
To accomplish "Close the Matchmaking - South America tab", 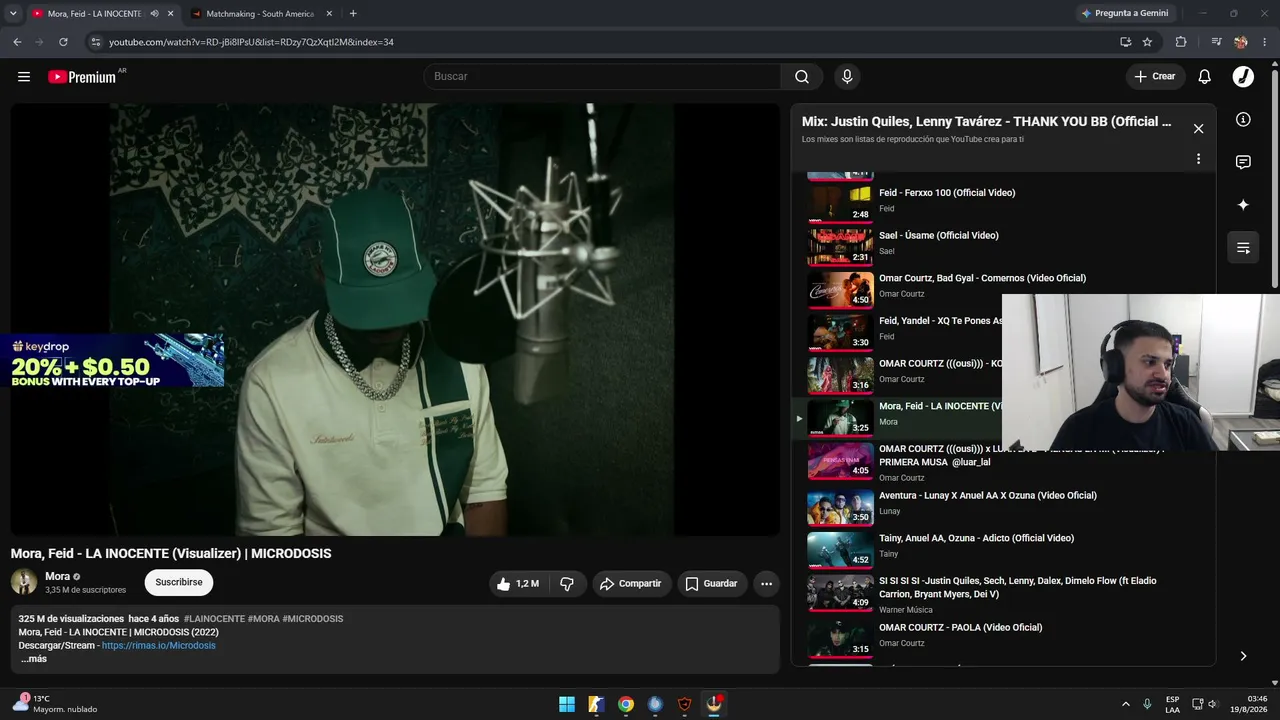I will click(329, 14).
